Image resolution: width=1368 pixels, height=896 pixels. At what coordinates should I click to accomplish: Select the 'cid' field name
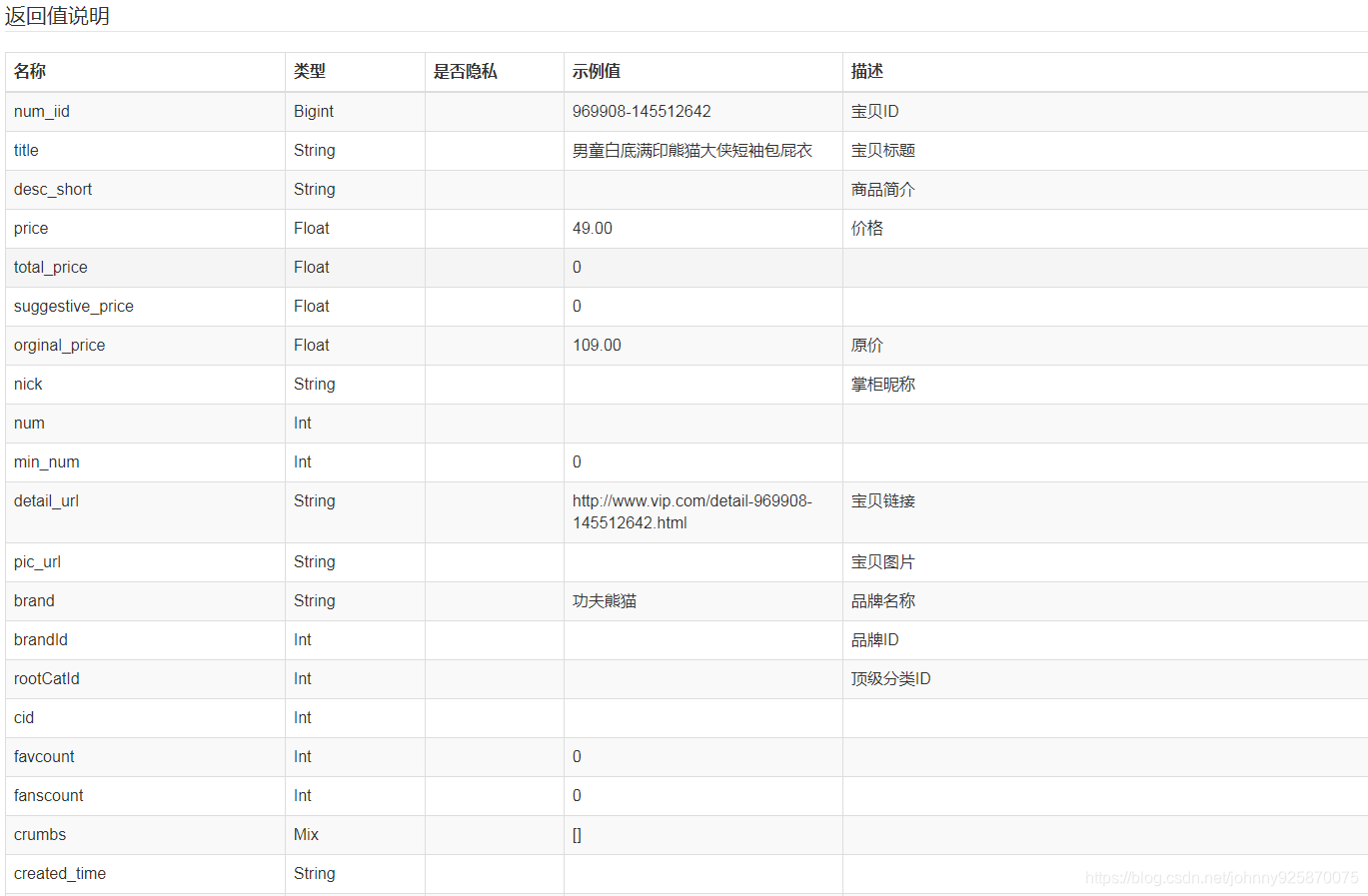(24, 717)
